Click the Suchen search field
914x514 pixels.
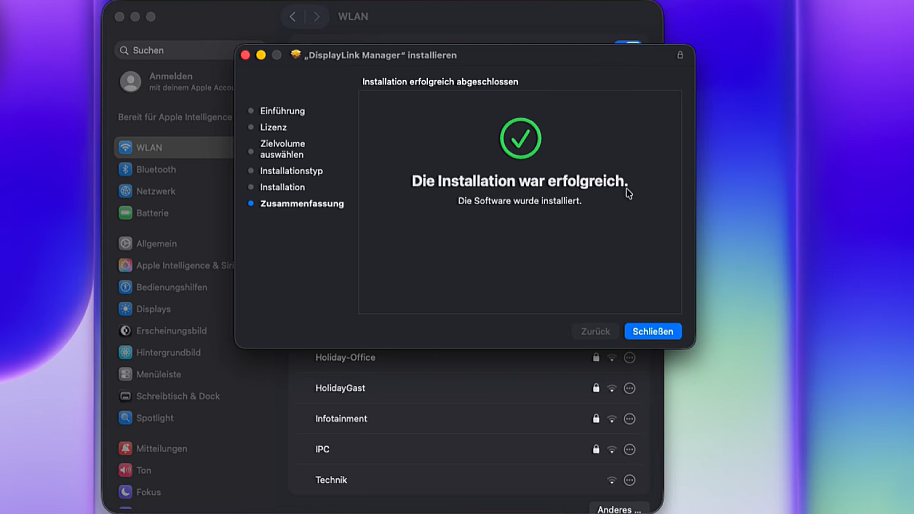[x=176, y=50]
